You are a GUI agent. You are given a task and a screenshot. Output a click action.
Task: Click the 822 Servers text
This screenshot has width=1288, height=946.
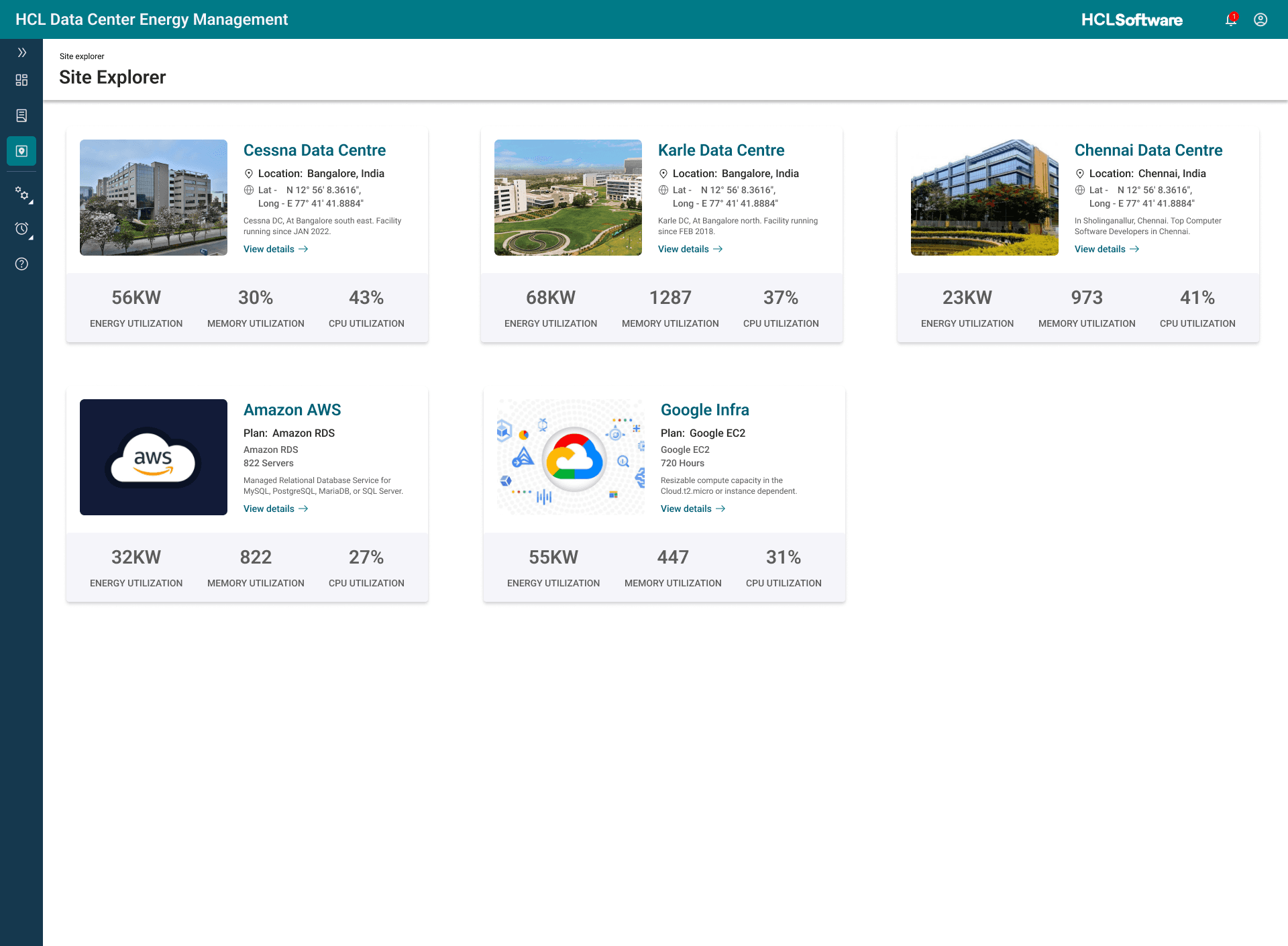(x=268, y=464)
